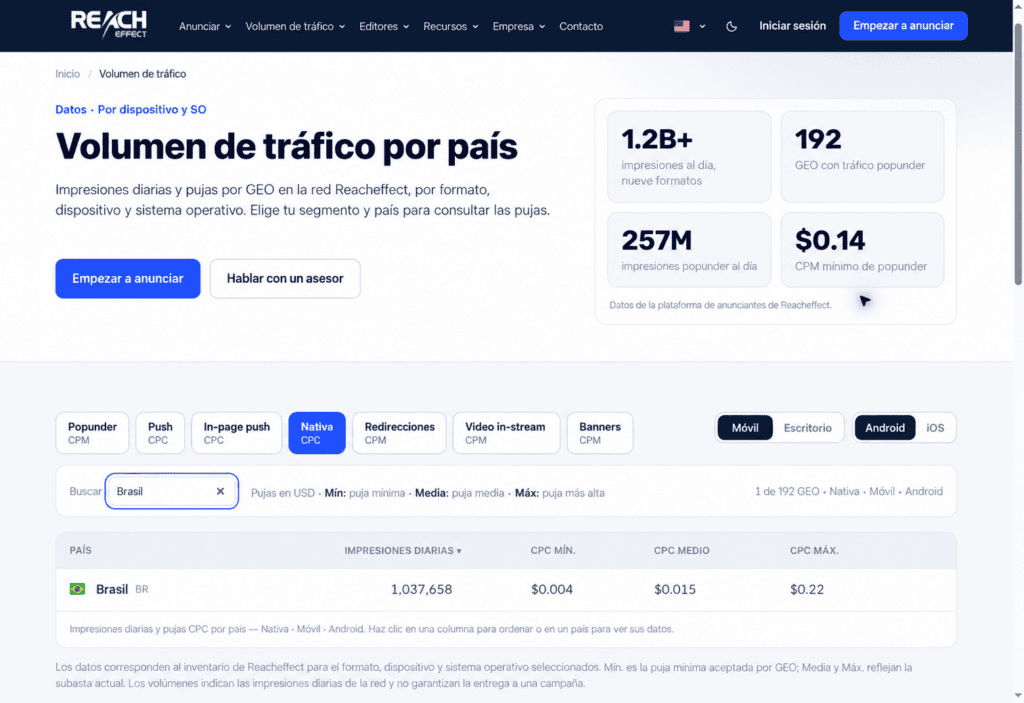This screenshot has height=703, width=1024.
Task: Click Hablar con un asesor button
Action: (x=285, y=278)
